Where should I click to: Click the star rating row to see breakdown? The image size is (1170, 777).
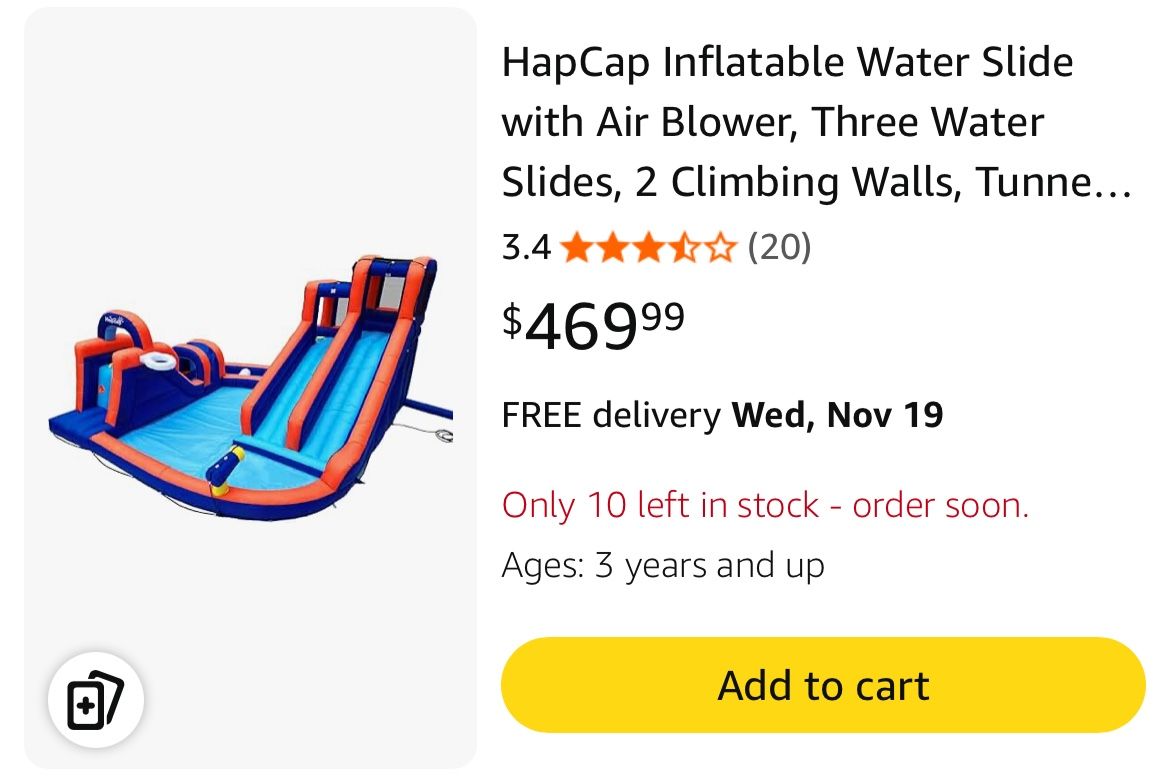(646, 247)
